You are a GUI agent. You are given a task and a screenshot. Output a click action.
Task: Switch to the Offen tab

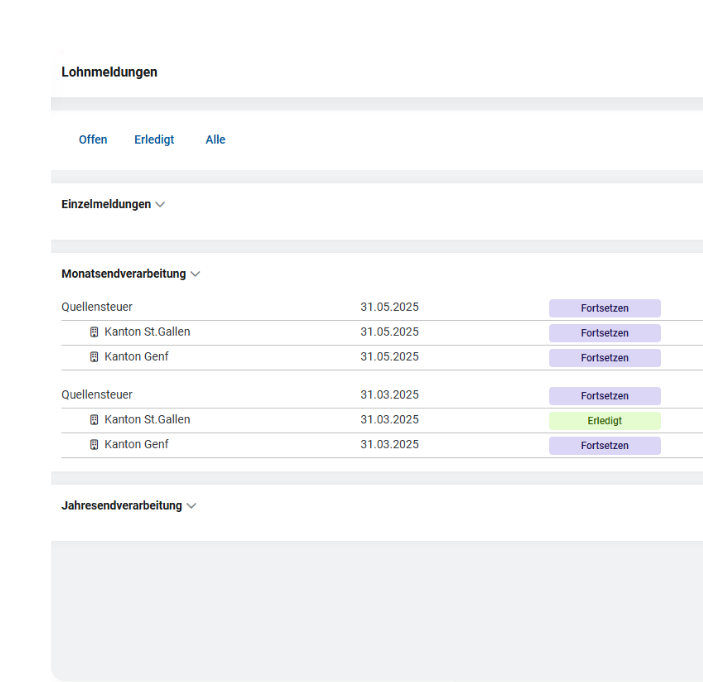(93, 140)
